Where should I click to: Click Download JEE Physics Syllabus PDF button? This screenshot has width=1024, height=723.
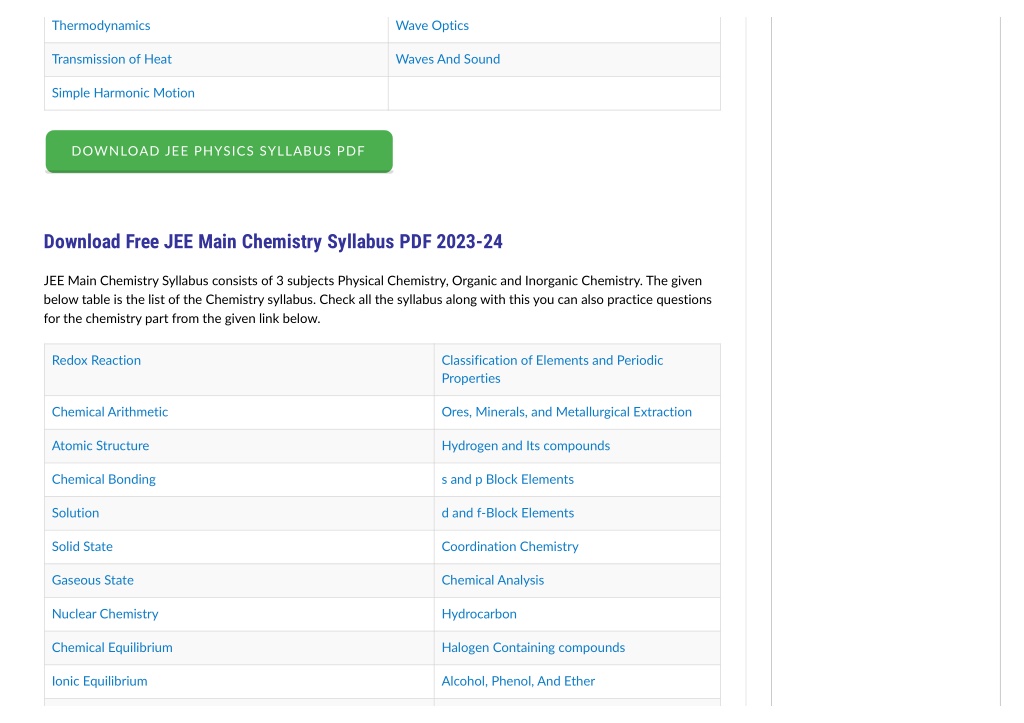tap(219, 151)
